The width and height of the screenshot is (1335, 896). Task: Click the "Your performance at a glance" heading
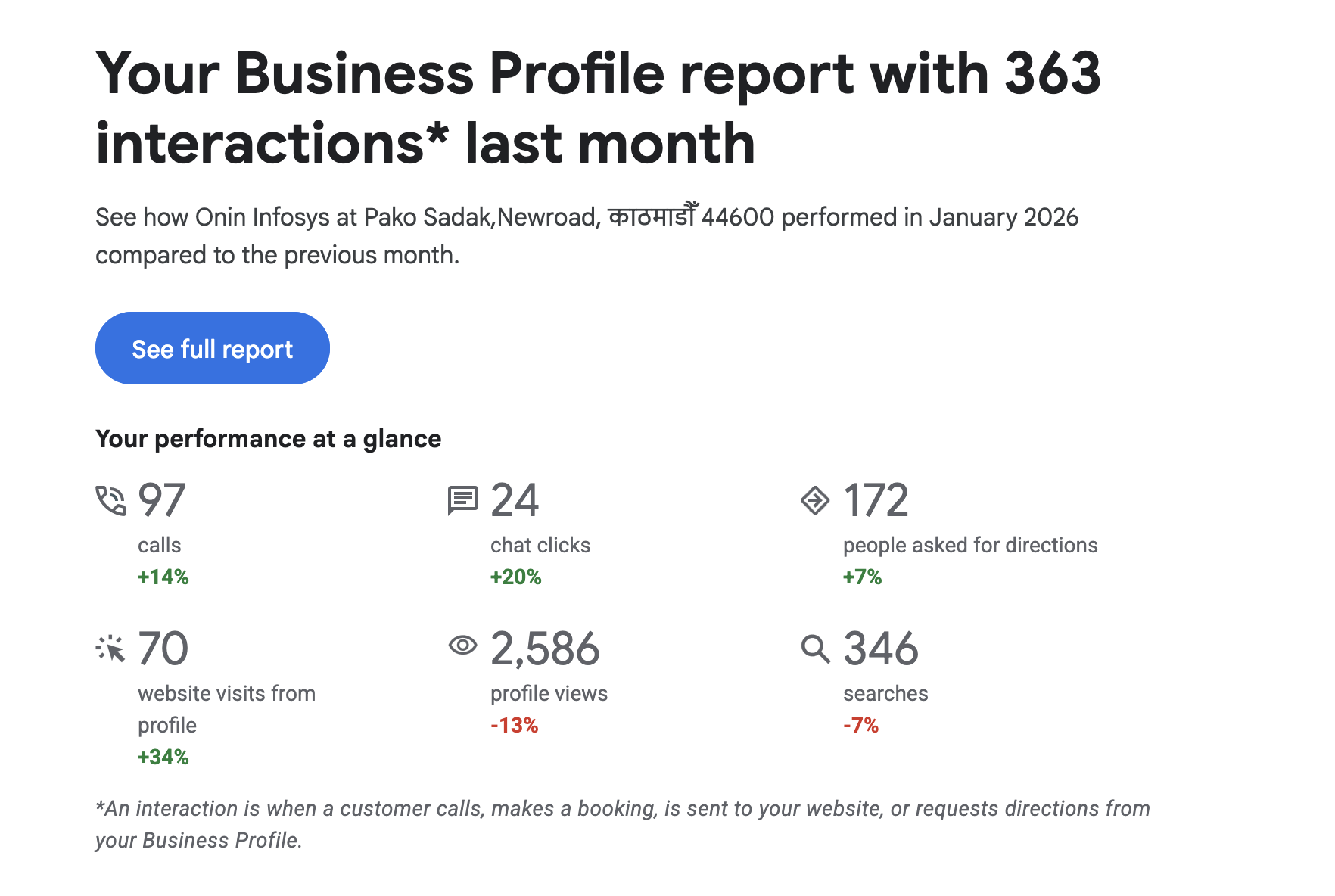coord(268,439)
